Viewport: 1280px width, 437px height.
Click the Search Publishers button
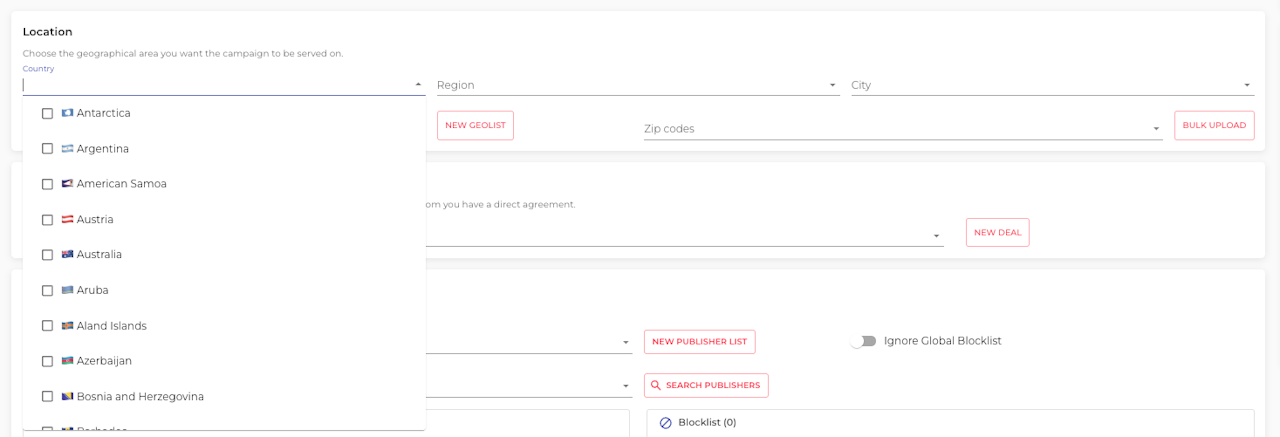tap(706, 385)
